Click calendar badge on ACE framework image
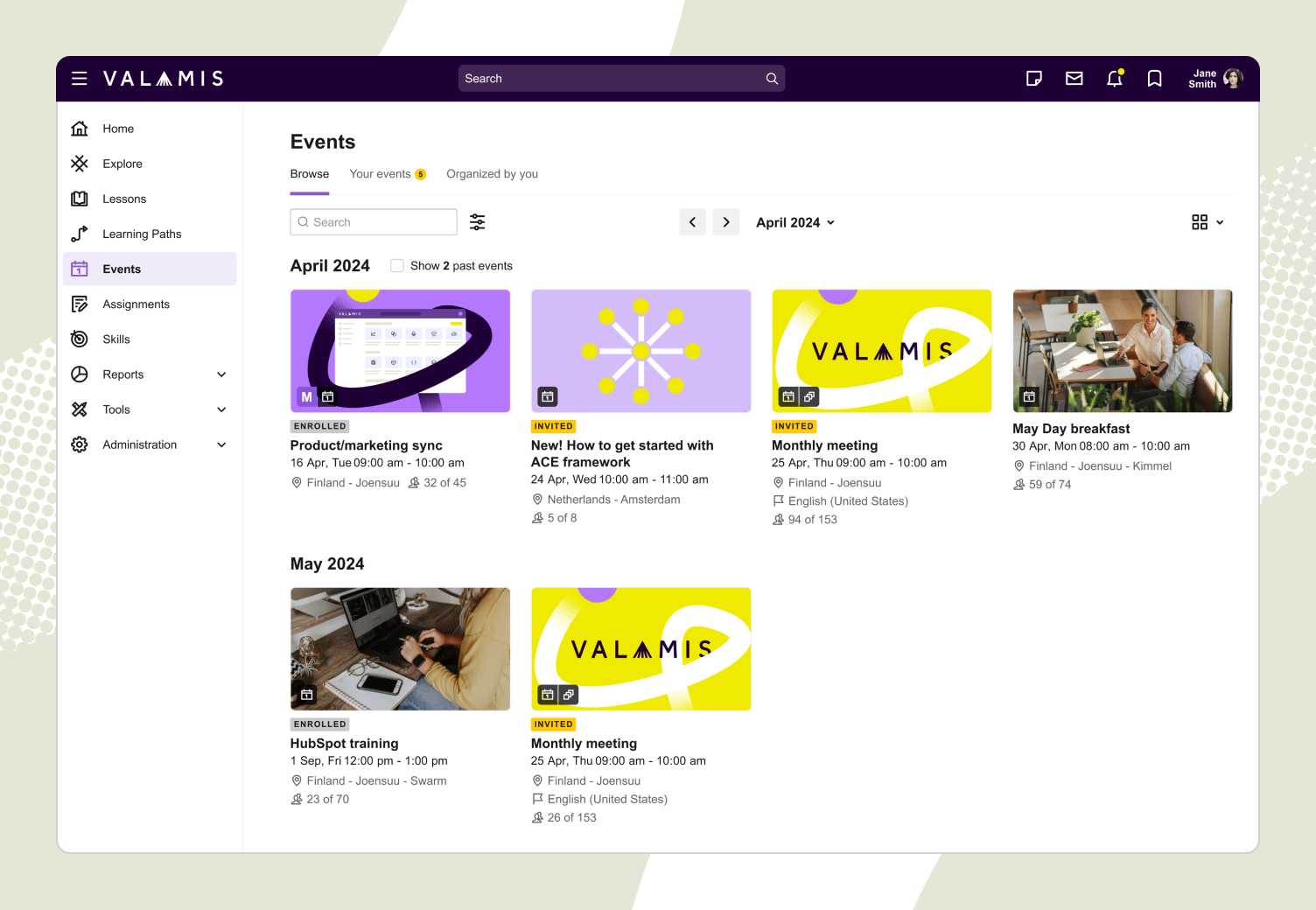 pyautogui.click(x=548, y=397)
